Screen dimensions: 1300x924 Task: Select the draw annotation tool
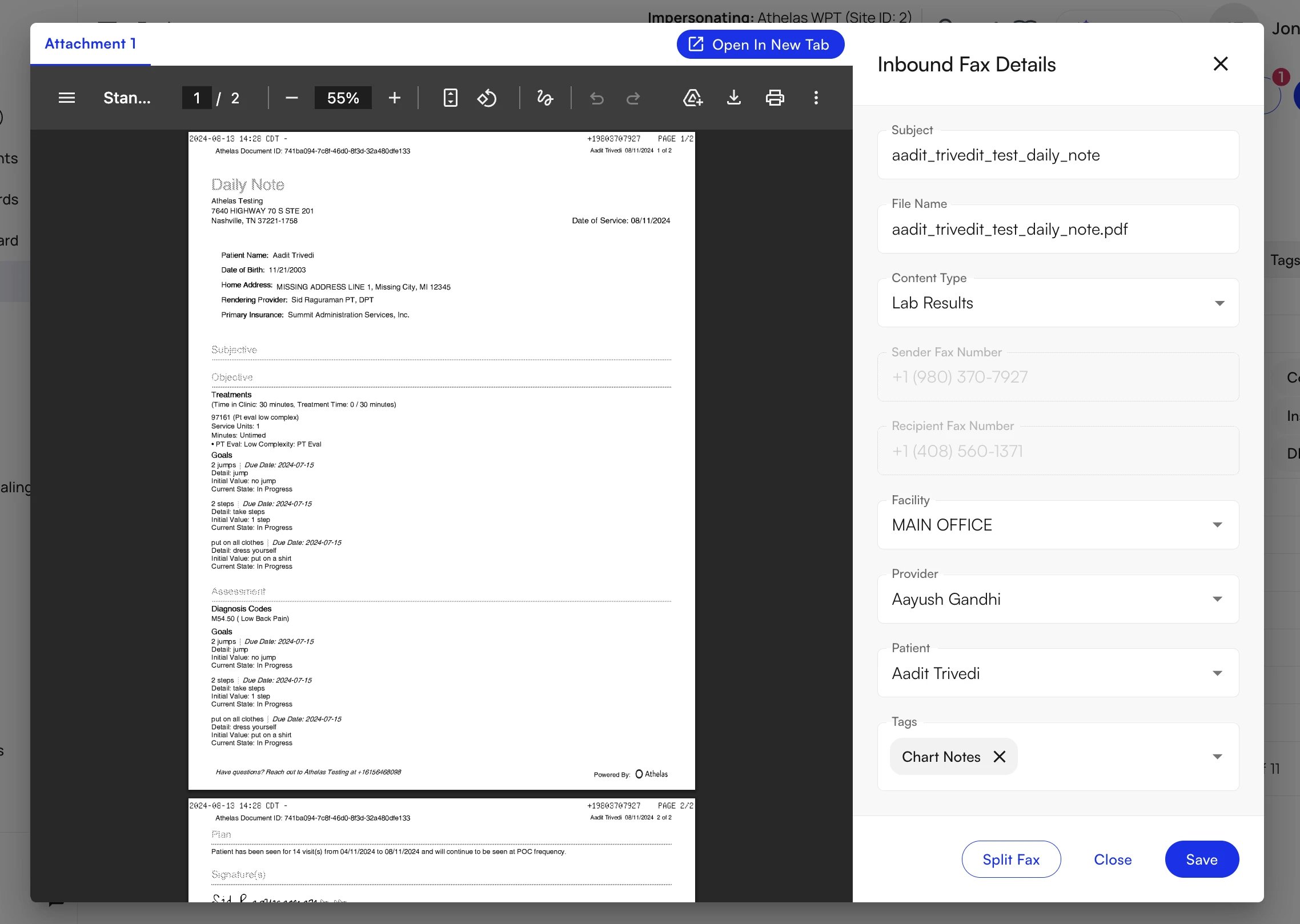tap(545, 98)
